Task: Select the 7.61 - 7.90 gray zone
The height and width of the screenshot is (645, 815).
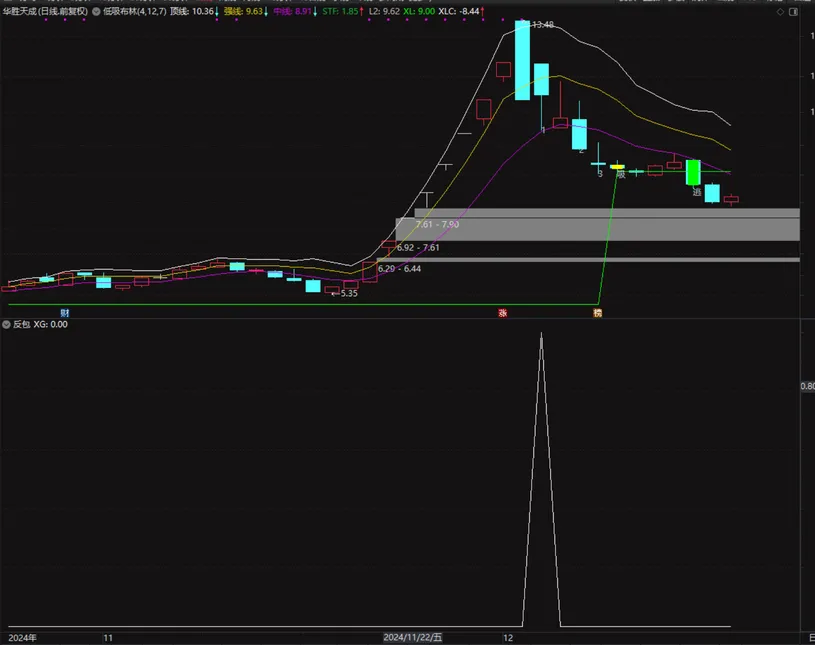Action: pyautogui.click(x=598, y=229)
